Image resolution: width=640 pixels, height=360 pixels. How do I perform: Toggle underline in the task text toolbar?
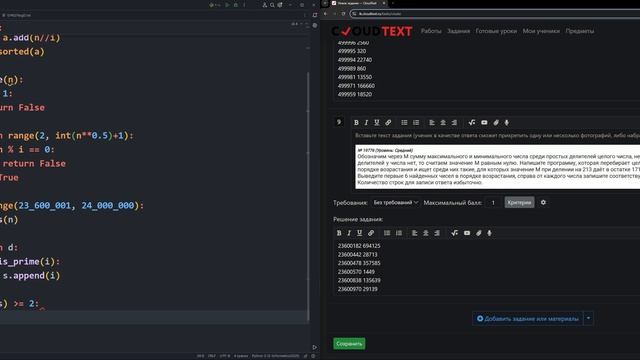point(377,122)
